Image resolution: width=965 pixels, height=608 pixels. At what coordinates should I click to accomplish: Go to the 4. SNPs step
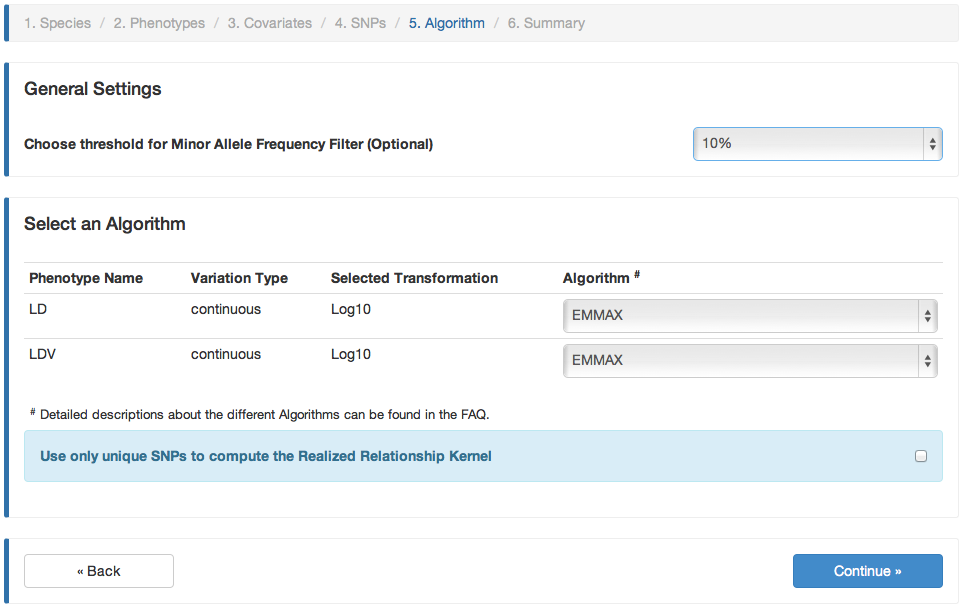360,23
